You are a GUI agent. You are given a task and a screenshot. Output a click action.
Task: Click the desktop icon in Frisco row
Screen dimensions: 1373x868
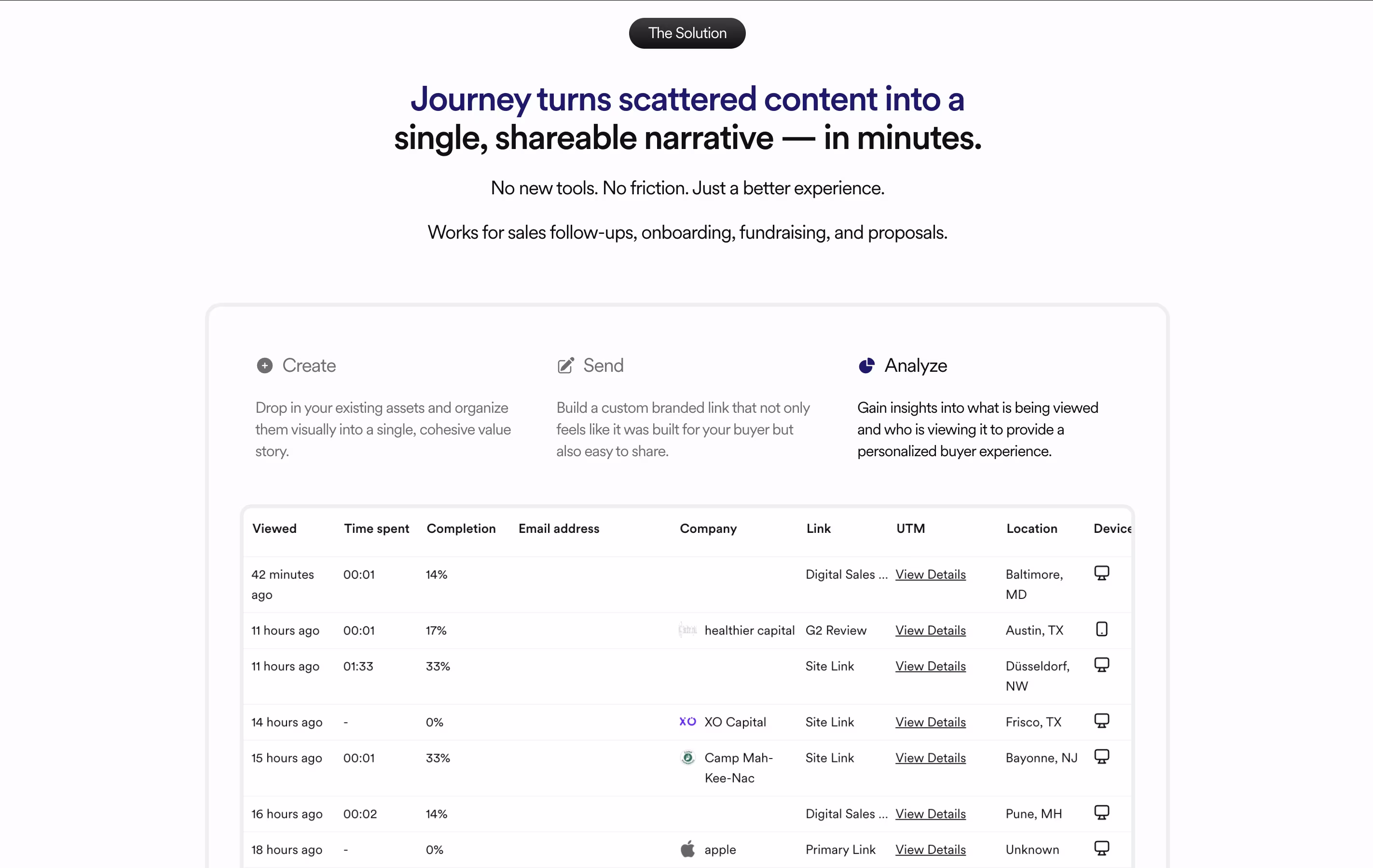coord(1101,721)
